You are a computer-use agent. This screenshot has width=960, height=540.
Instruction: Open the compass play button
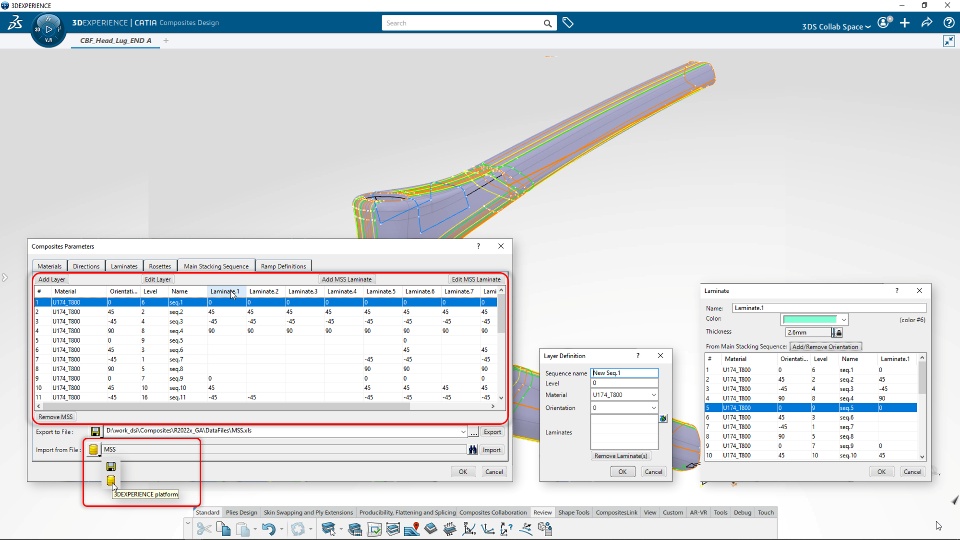pos(48,29)
